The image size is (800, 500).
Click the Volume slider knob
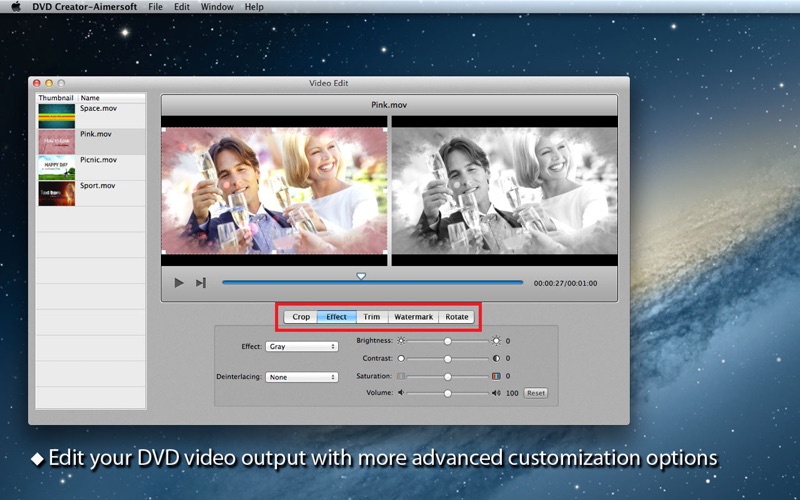[x=447, y=393]
